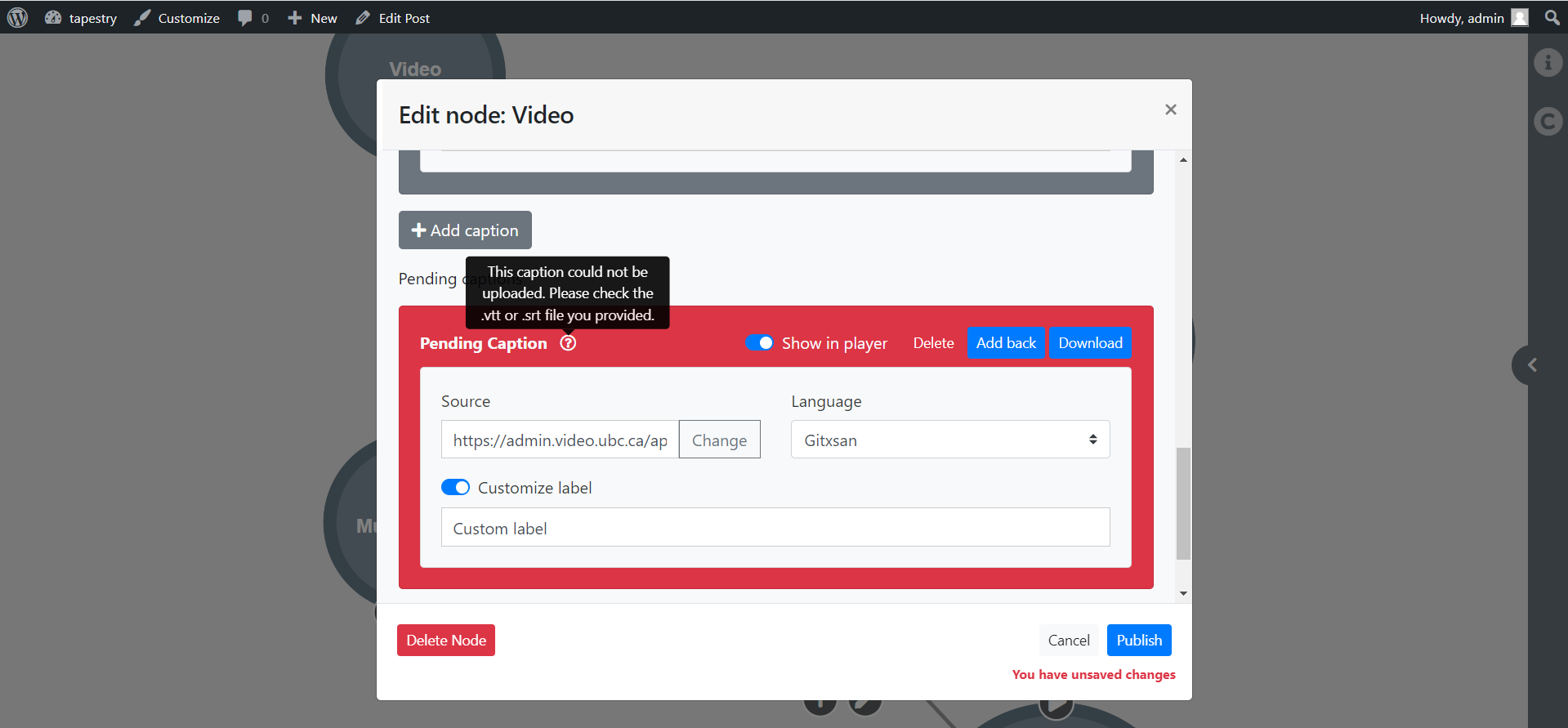Click the Customize paintbrush icon
This screenshot has width=1568, height=728.
point(143,18)
